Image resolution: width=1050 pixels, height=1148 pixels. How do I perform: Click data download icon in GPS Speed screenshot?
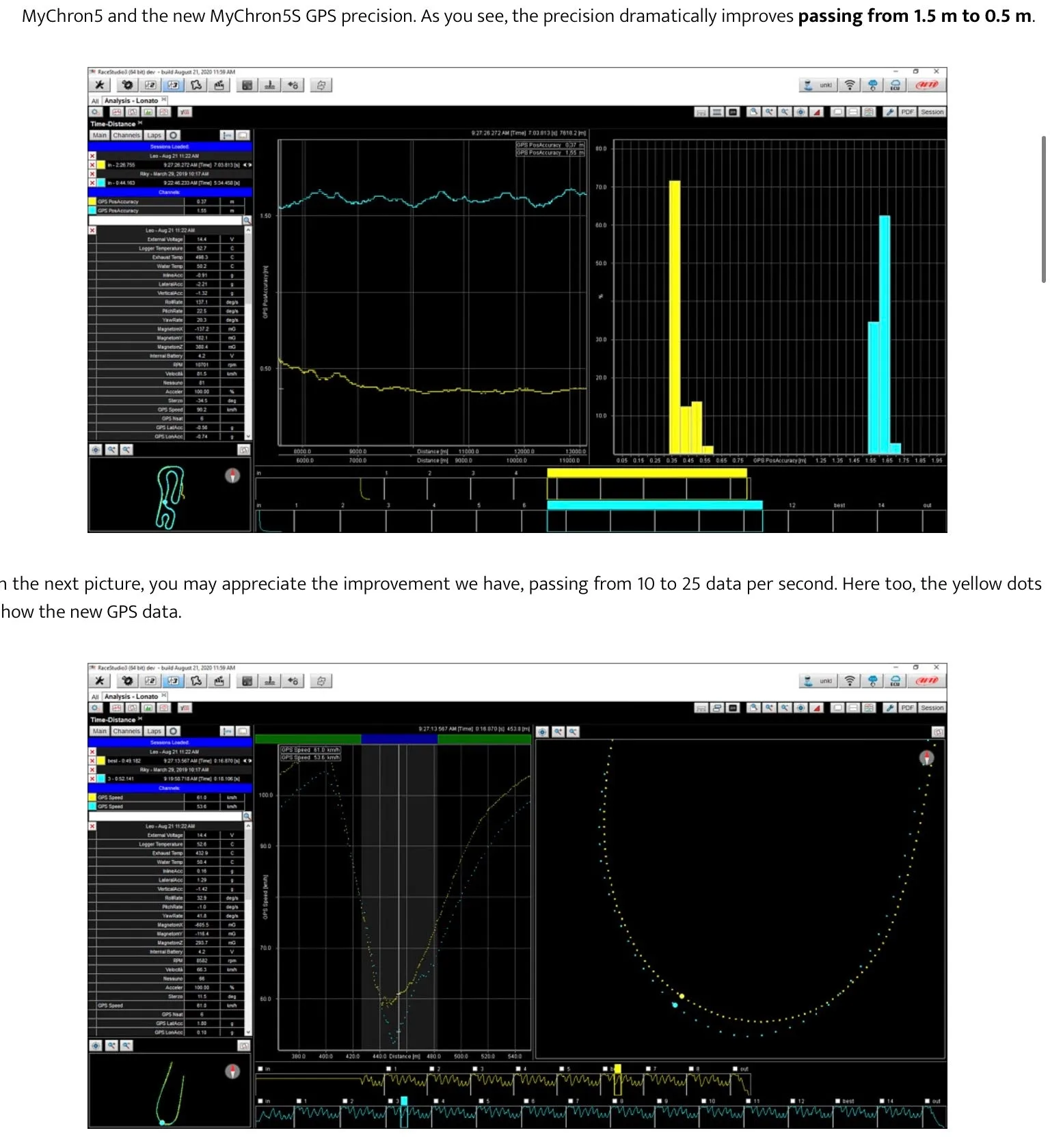tap(270, 681)
